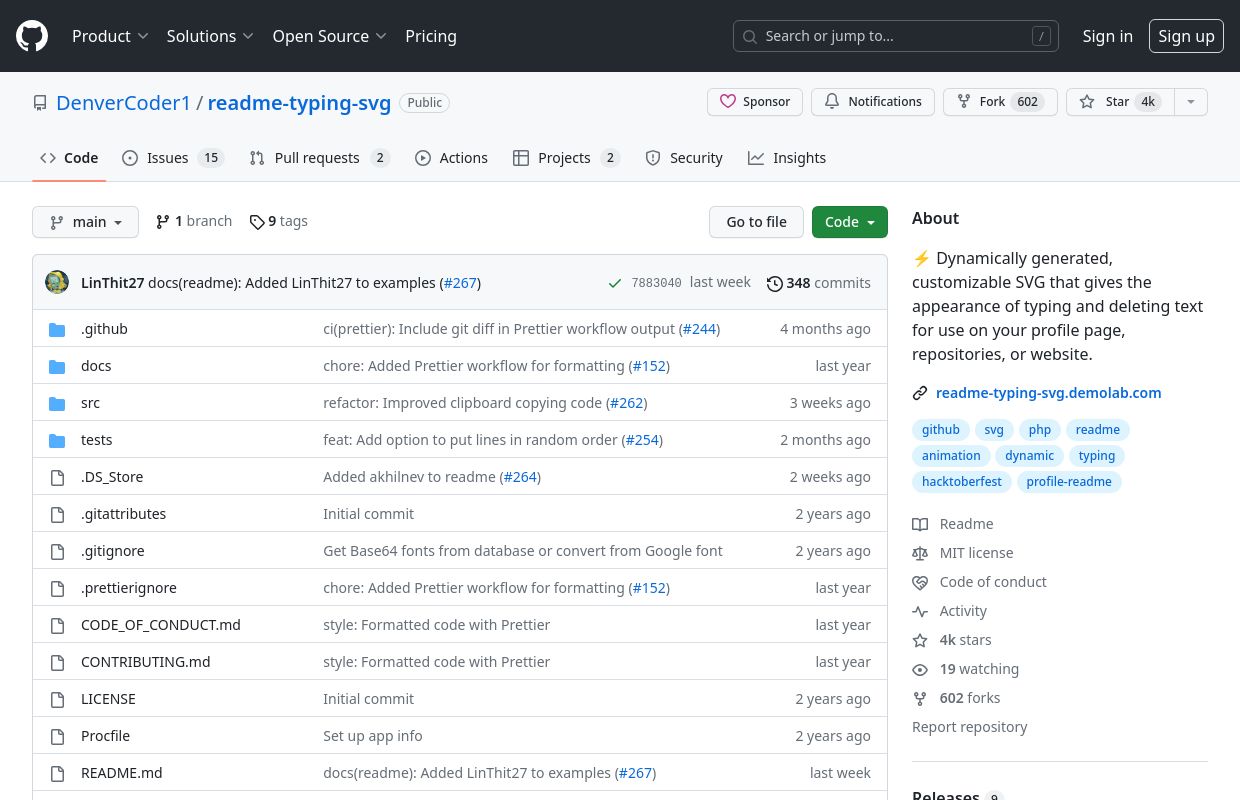Click the LinThit27 avatar in commit header

pos(57,282)
